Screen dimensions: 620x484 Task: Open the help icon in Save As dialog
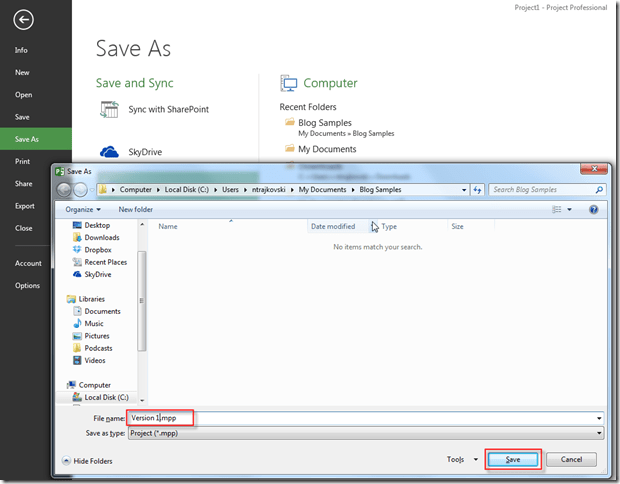coord(593,210)
